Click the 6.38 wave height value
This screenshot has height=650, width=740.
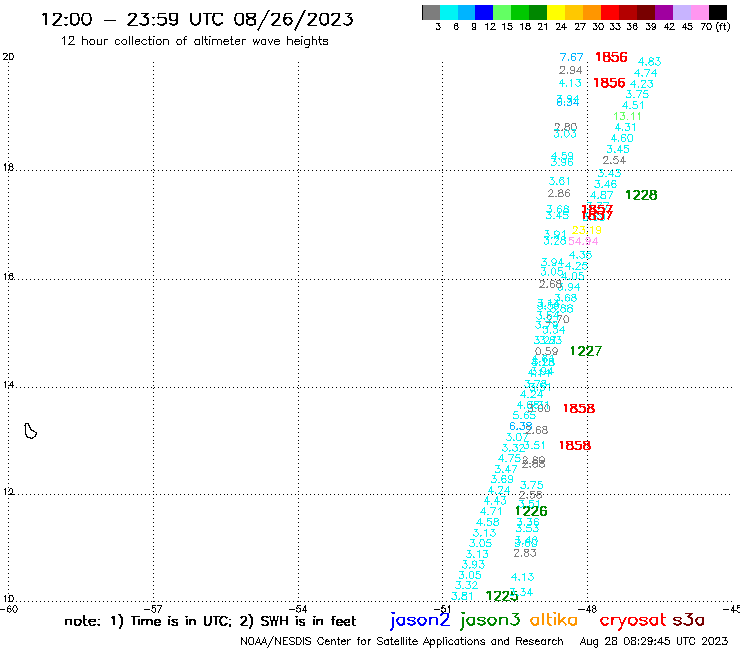[x=521, y=426]
